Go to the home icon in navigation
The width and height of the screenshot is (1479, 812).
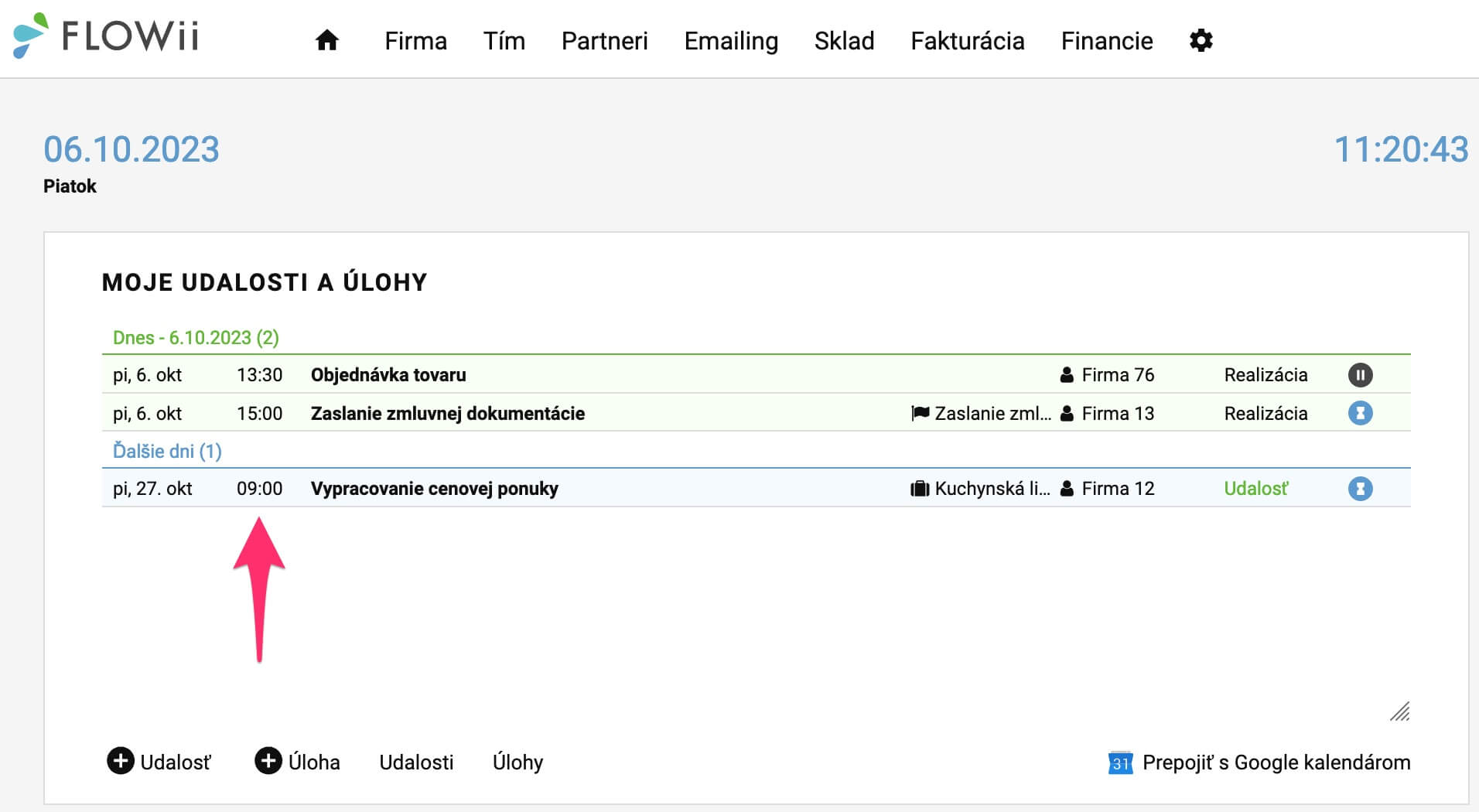tap(327, 40)
